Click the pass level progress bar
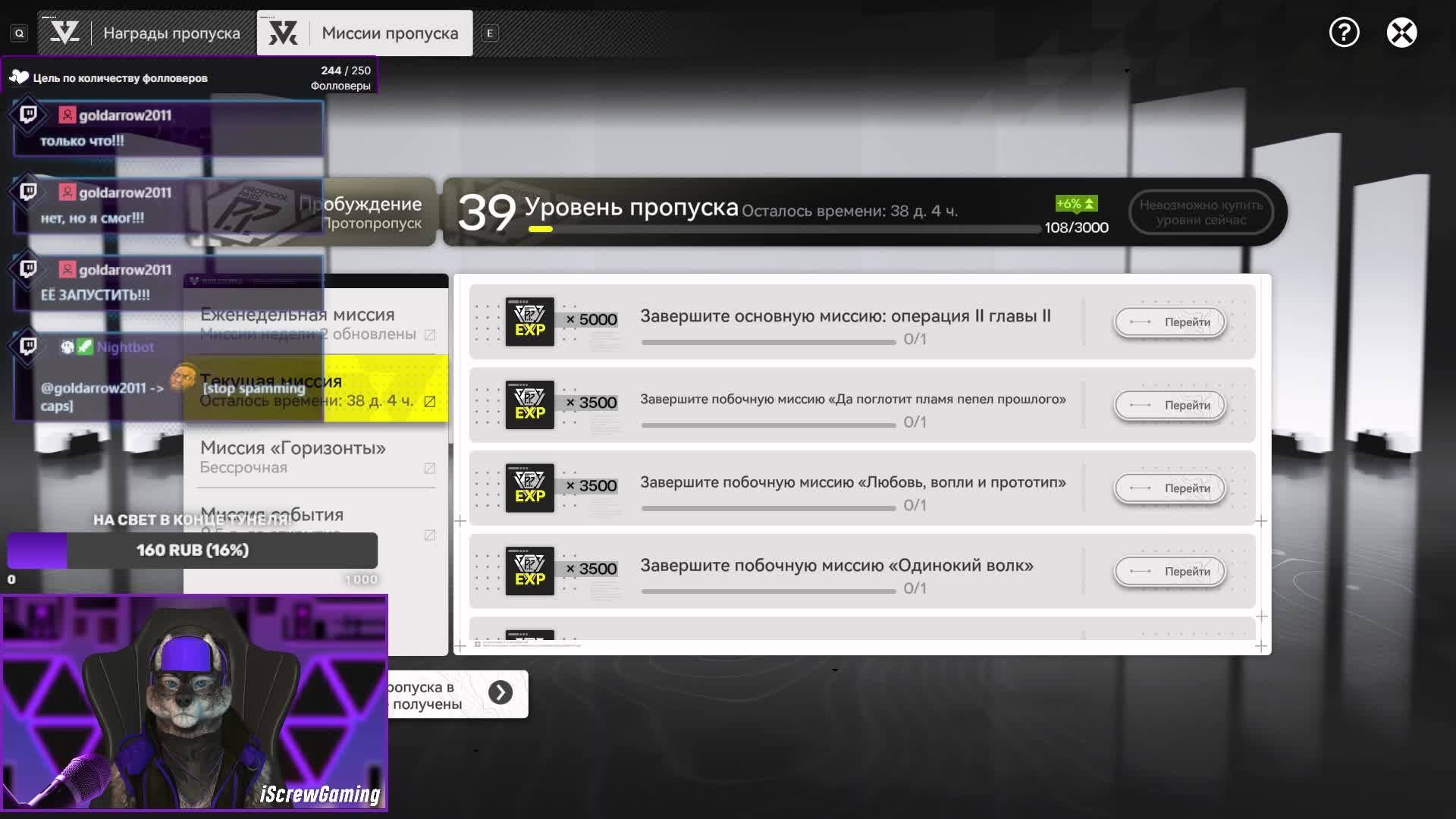 (x=784, y=229)
